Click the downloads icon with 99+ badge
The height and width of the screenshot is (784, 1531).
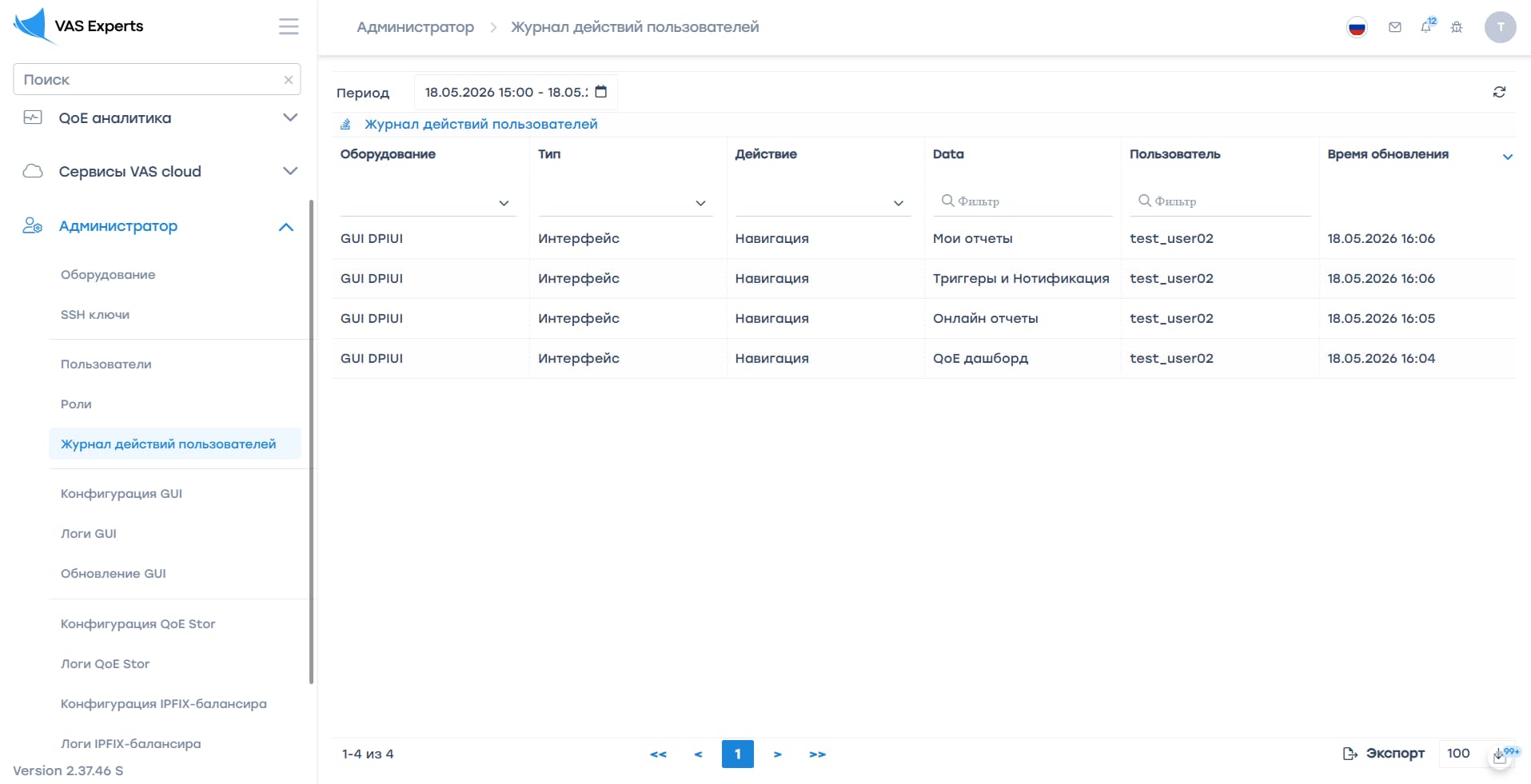click(x=1501, y=756)
